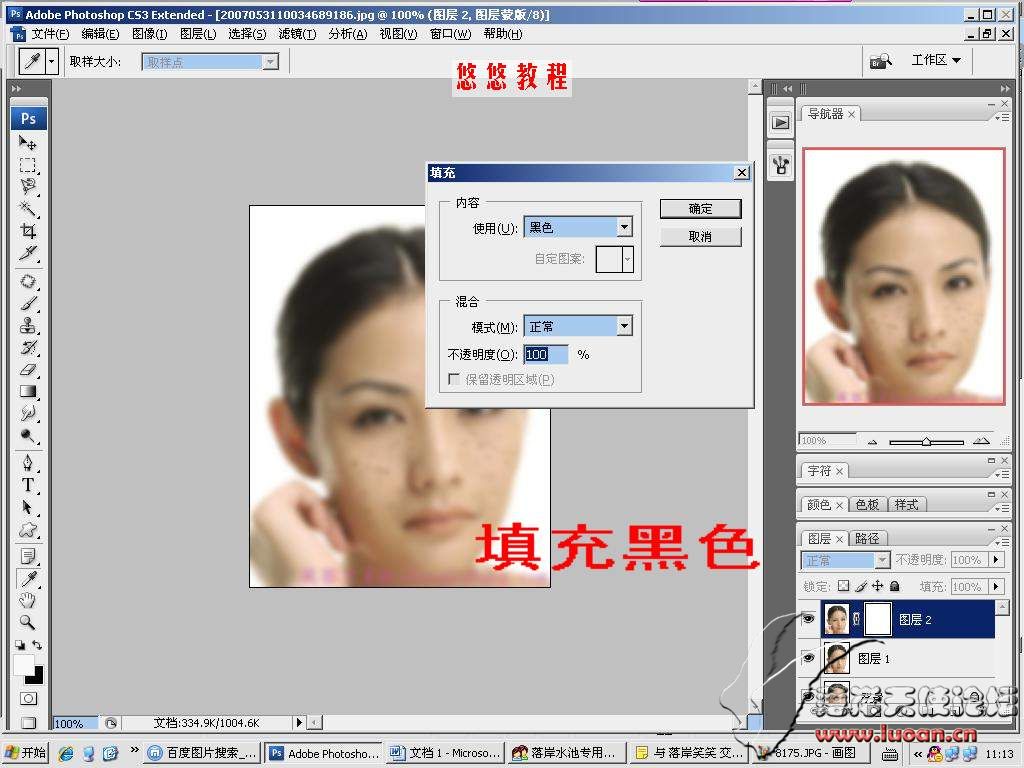
Task: Open the 图像 menu
Action: 150,34
